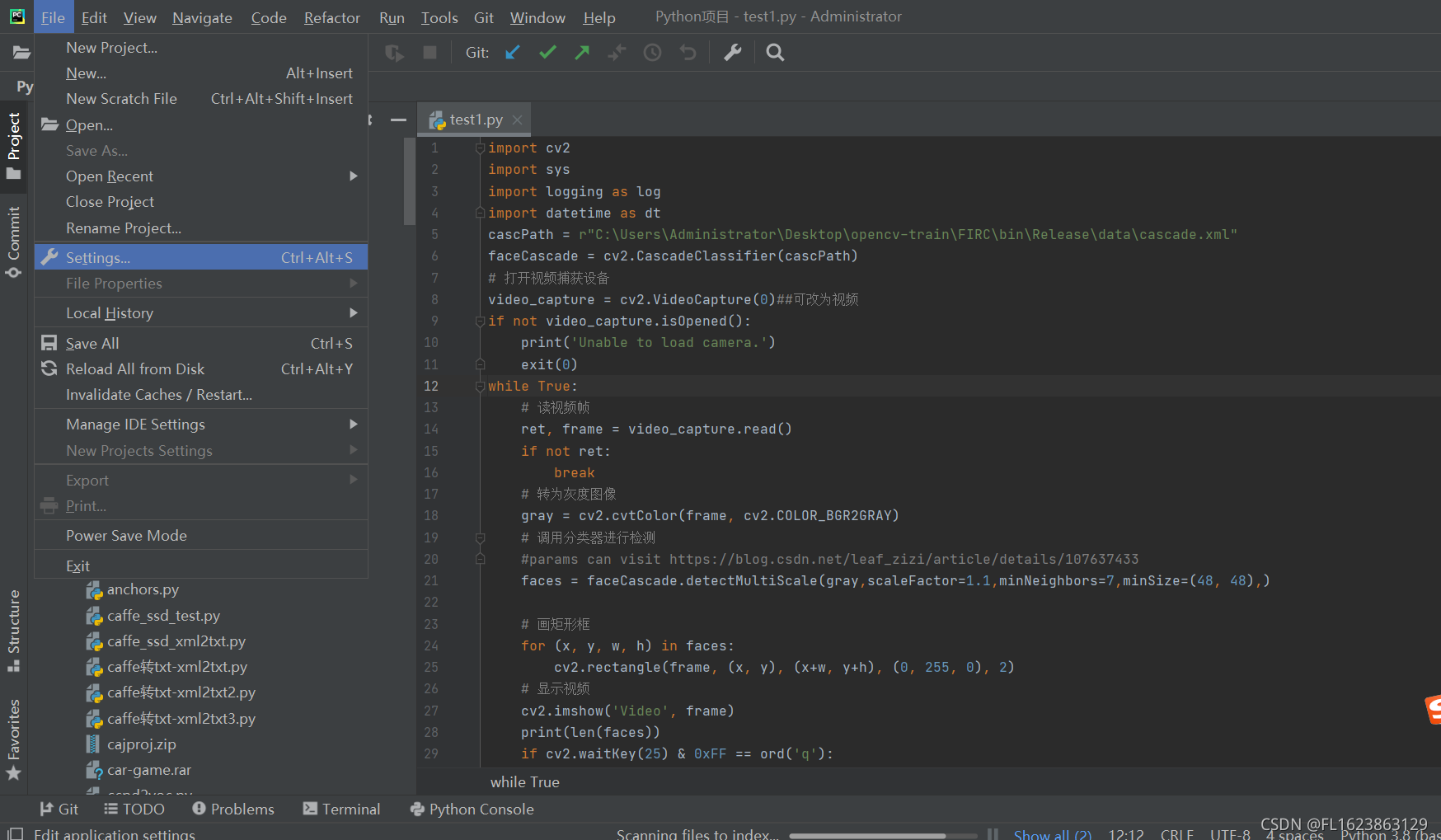Viewport: 1441px width, 840px height.
Task: Click the pause indexing icon in status bar
Action: click(993, 834)
